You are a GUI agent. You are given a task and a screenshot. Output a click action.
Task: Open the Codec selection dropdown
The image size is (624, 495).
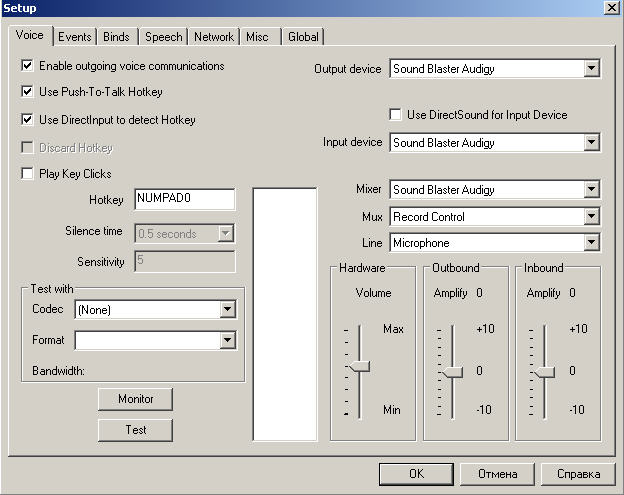[x=227, y=310]
